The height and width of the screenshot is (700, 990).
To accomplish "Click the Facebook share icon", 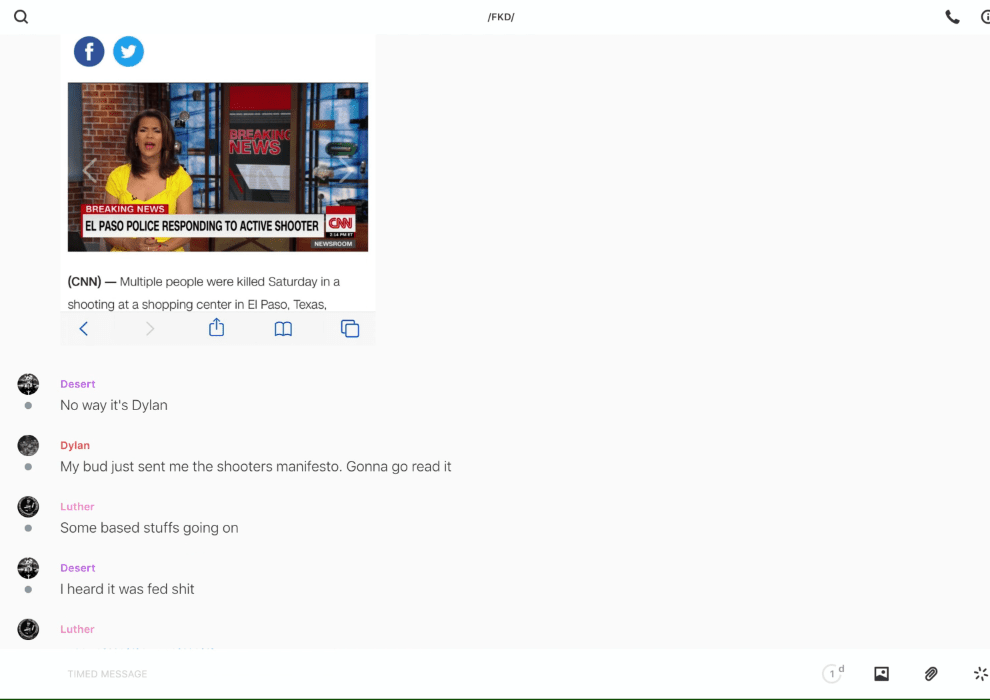I will pyautogui.click(x=89, y=51).
